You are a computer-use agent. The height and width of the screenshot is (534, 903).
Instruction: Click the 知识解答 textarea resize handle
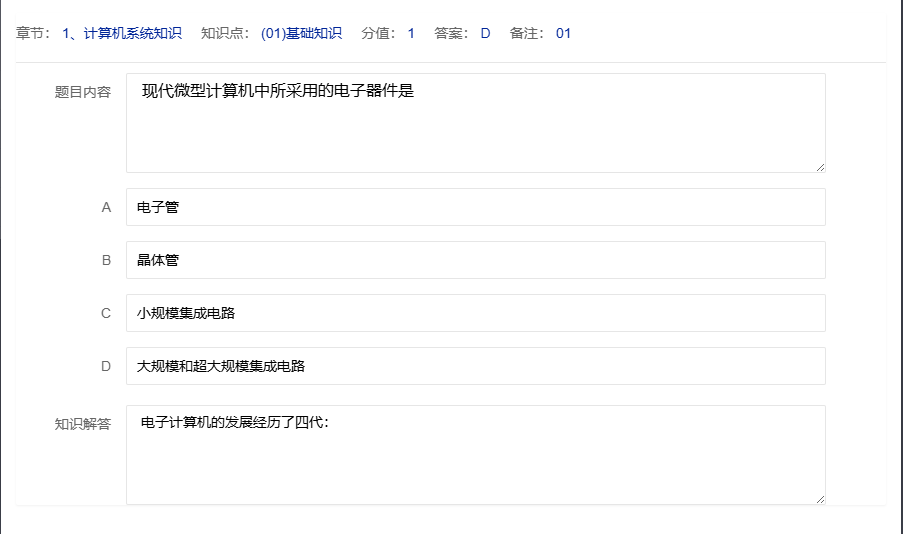click(x=820, y=499)
